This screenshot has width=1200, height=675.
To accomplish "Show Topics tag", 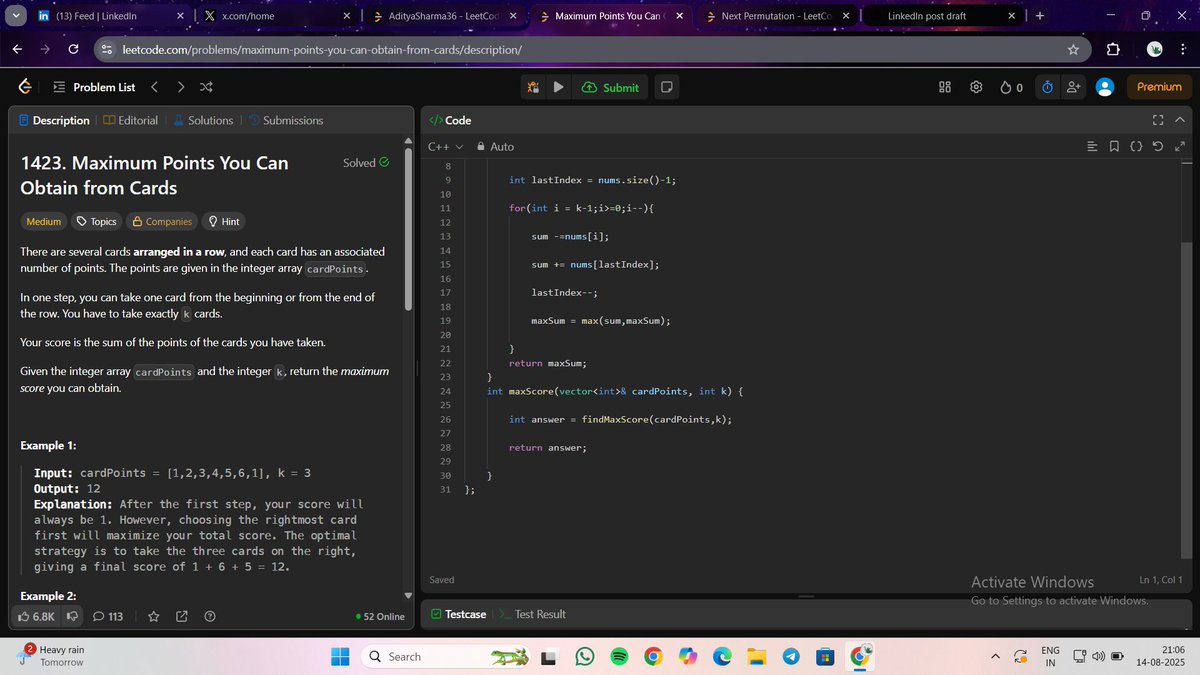I will tap(97, 221).
